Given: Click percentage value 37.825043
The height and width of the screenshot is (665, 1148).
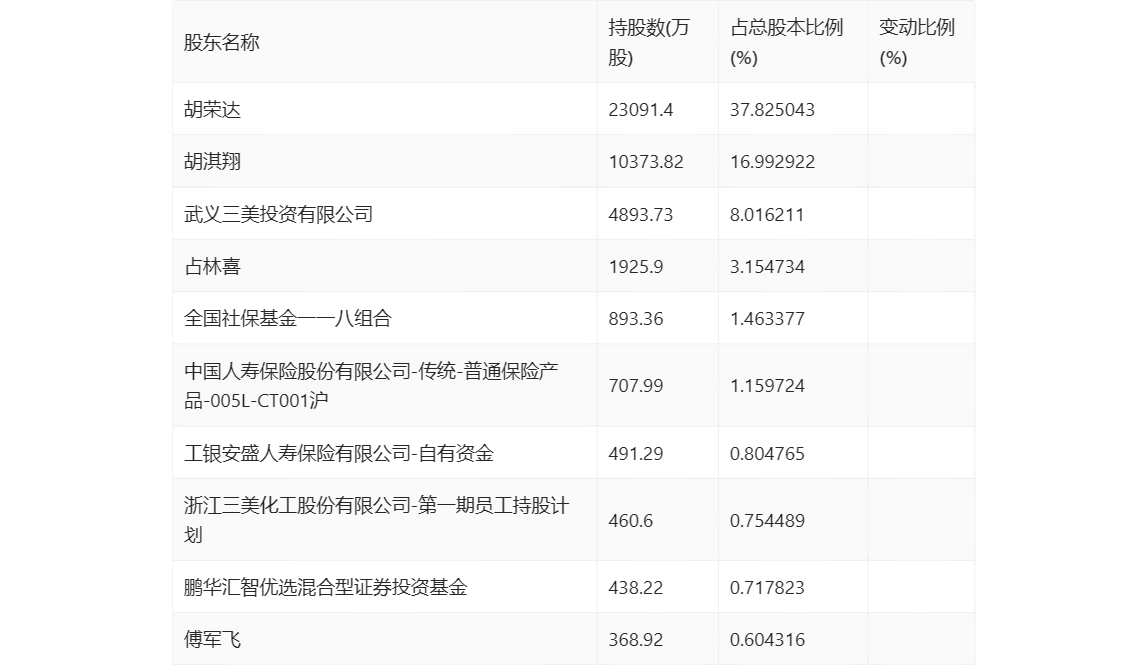Looking at the screenshot, I should click(772, 110).
